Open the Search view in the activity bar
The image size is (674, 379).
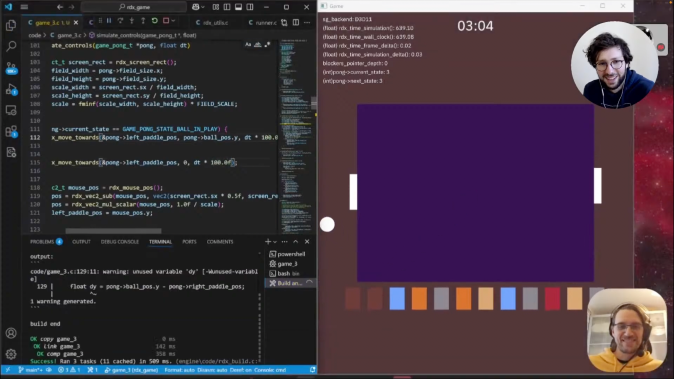11,46
